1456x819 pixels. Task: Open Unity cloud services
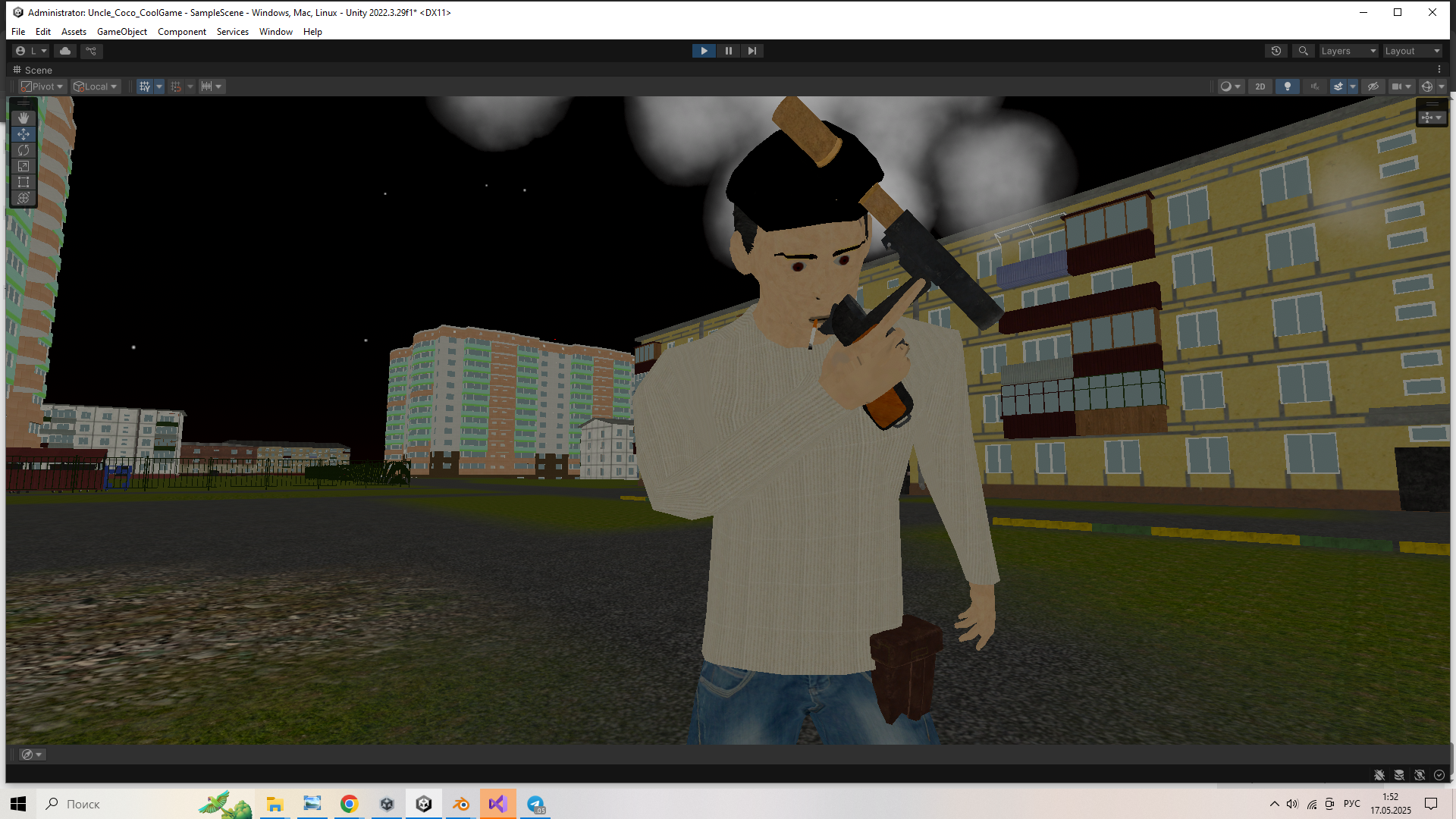coord(65,51)
